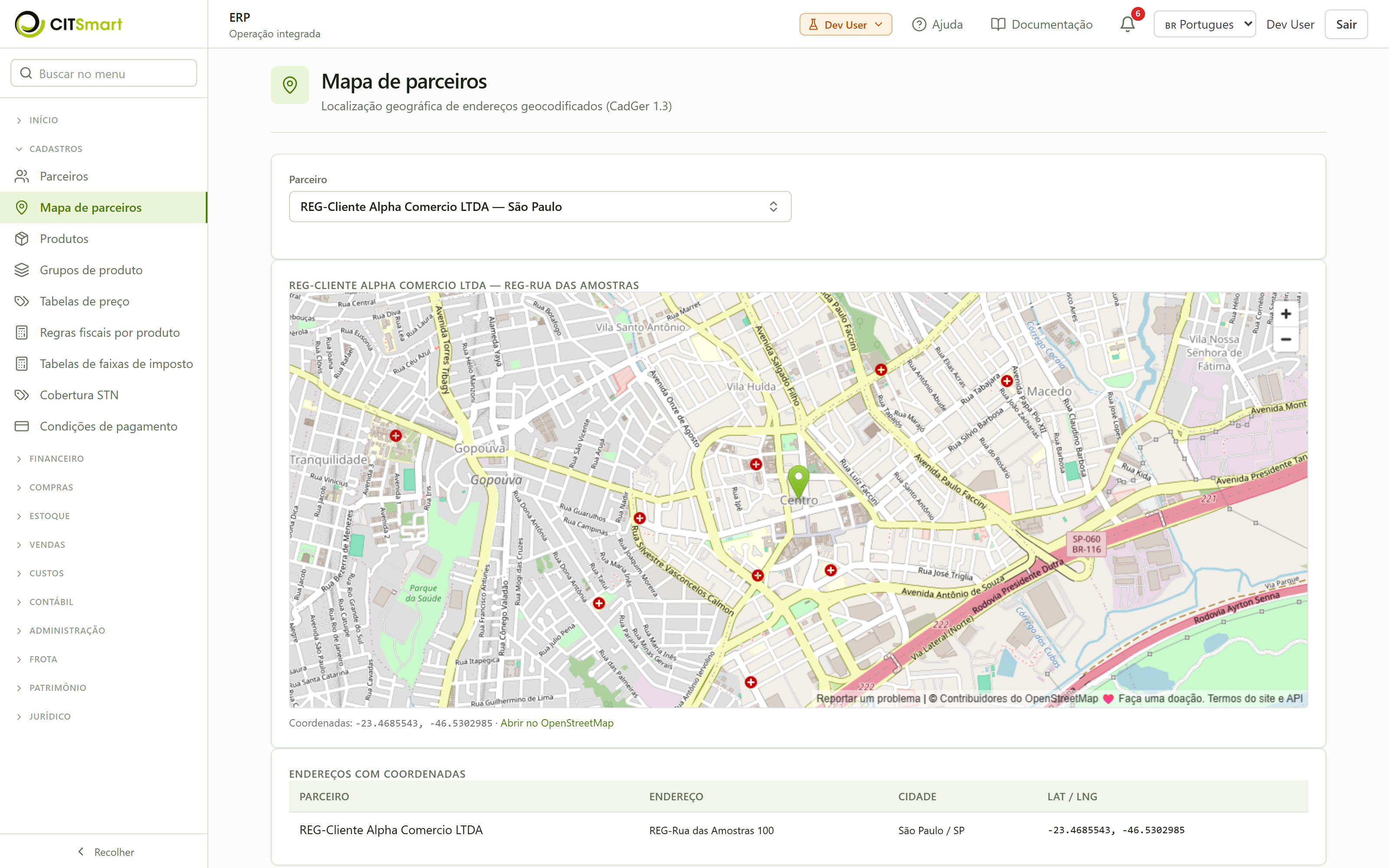
Task: Click the page header map pin icon
Action: pos(290,85)
